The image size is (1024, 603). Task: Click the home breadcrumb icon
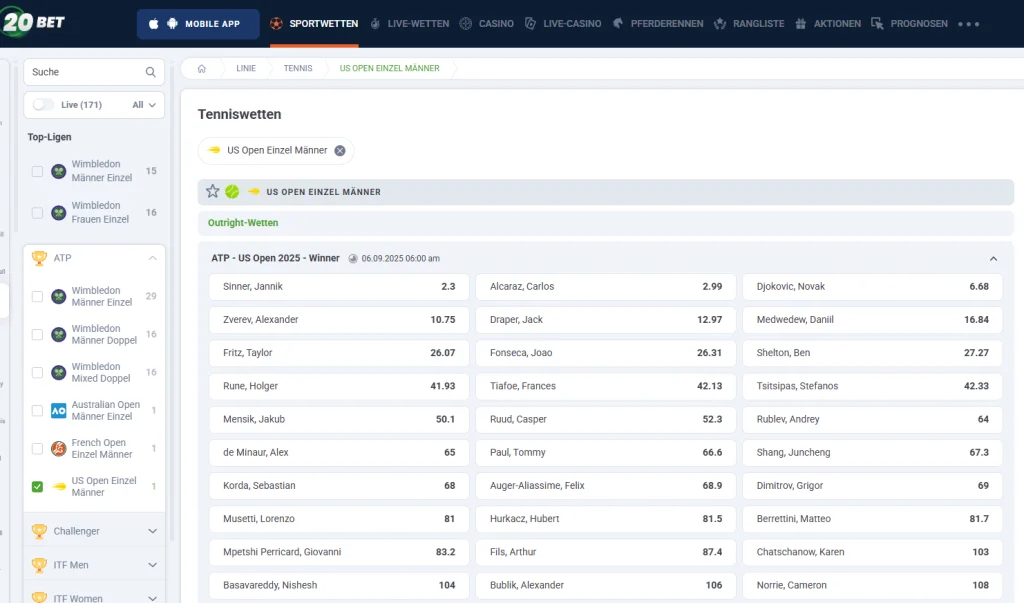pyautogui.click(x=202, y=68)
